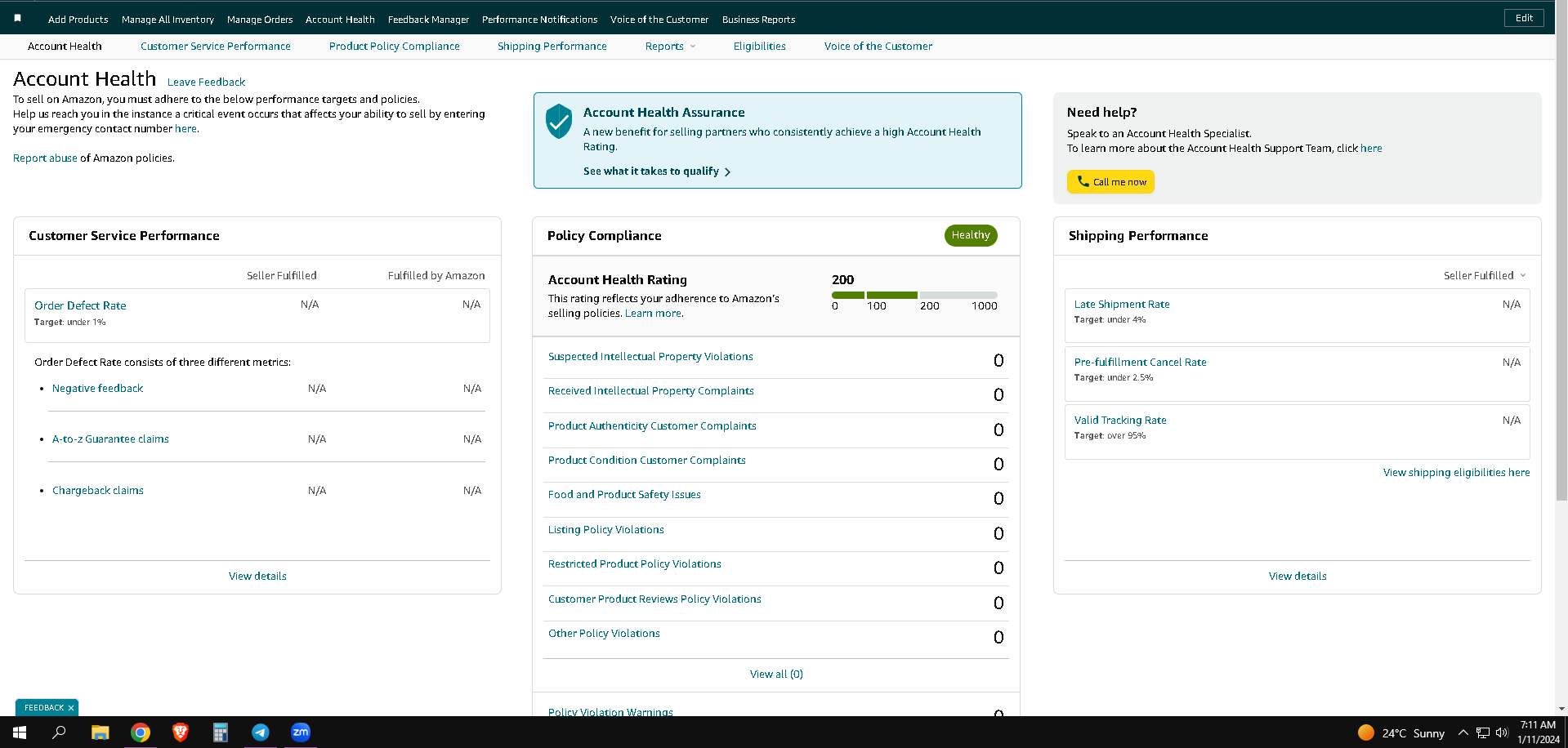The height and width of the screenshot is (748, 1568).
Task: Open the Calculator app from the taskbar
Action: 221,732
